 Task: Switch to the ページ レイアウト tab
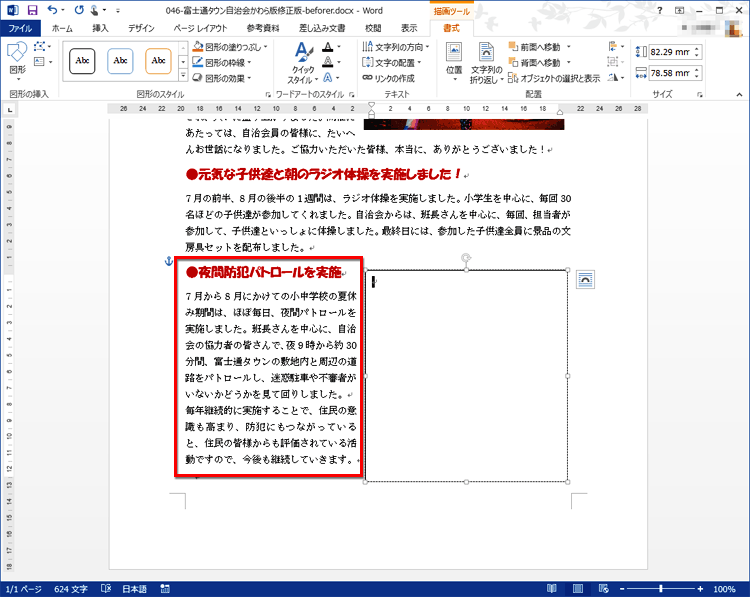click(200, 28)
